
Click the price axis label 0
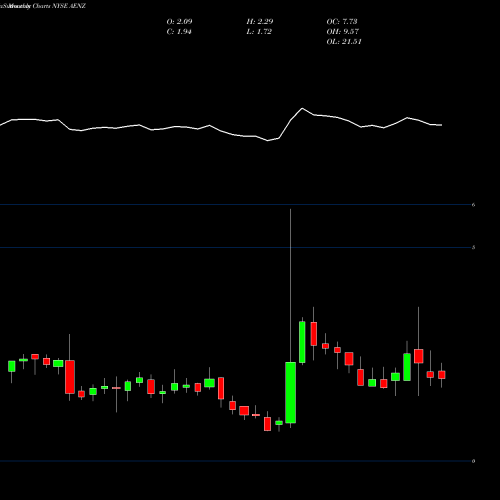[473, 461]
